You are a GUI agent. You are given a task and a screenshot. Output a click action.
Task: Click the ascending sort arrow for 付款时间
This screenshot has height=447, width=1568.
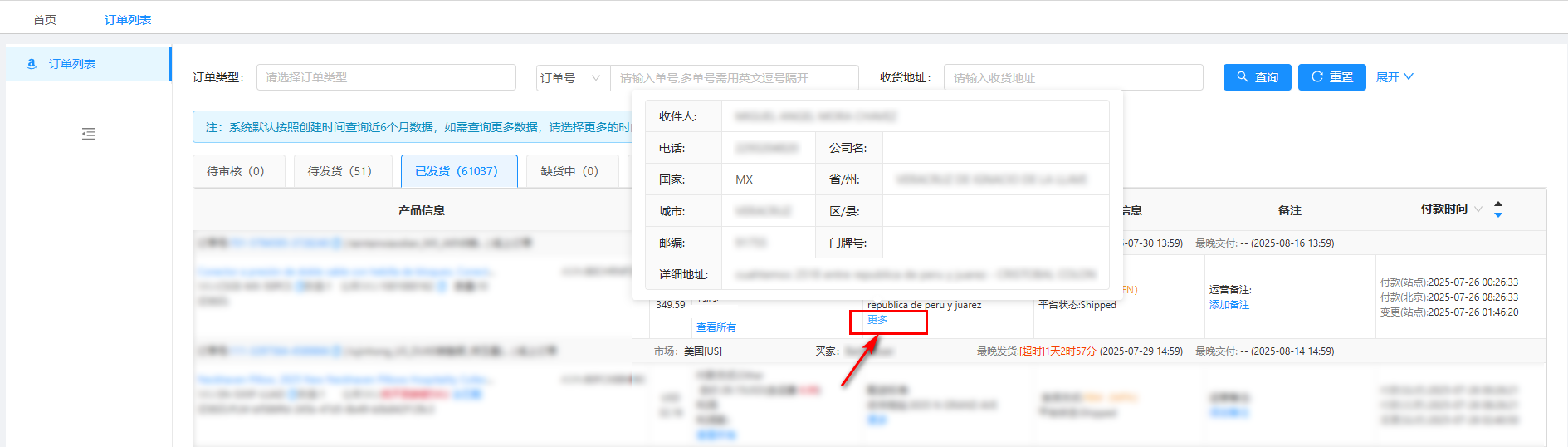click(x=1498, y=204)
